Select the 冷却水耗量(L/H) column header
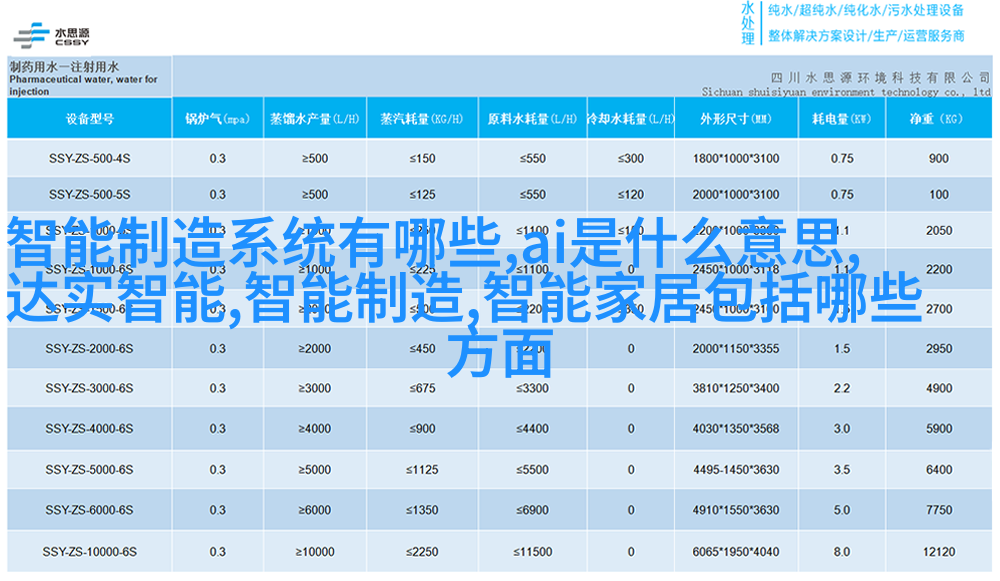This screenshot has width=1000, height=581. [630, 119]
